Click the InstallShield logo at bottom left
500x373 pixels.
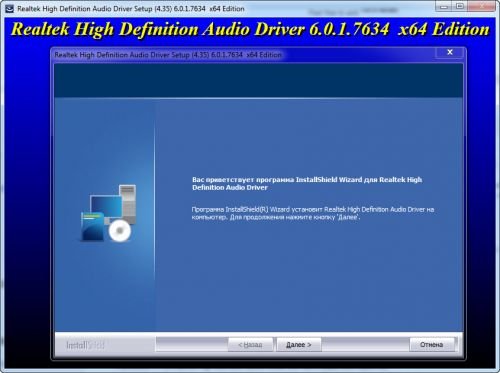pyautogui.click(x=85, y=345)
